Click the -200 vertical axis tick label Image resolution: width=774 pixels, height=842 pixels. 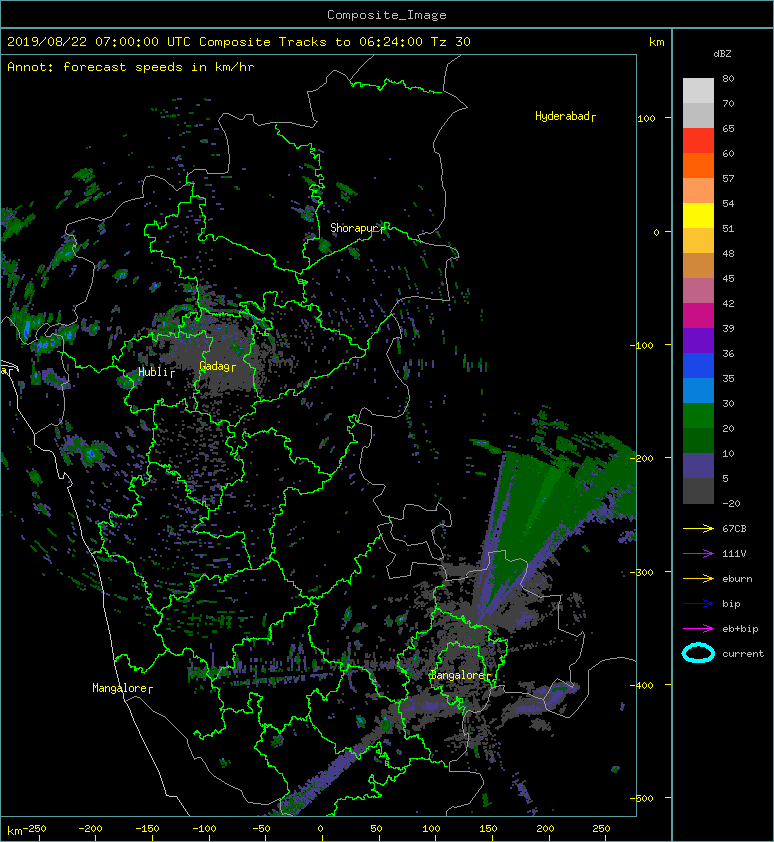tap(643, 459)
